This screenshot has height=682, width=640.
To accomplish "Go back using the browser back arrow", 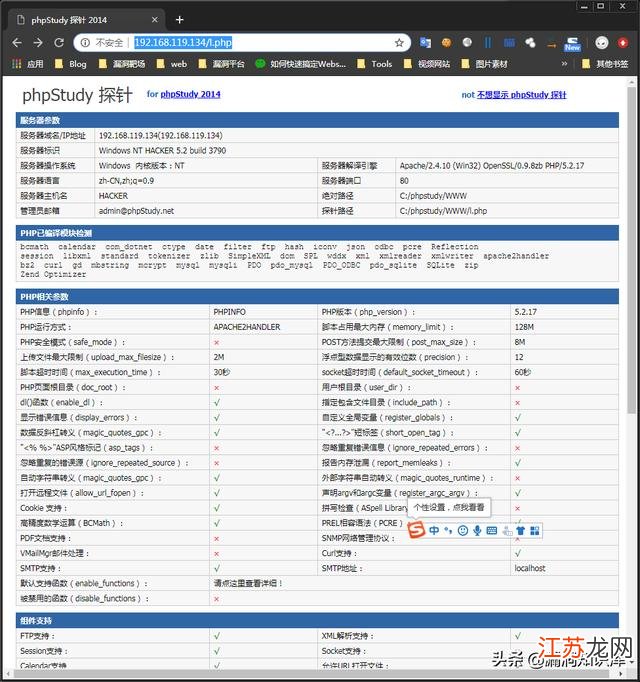I will (17, 43).
